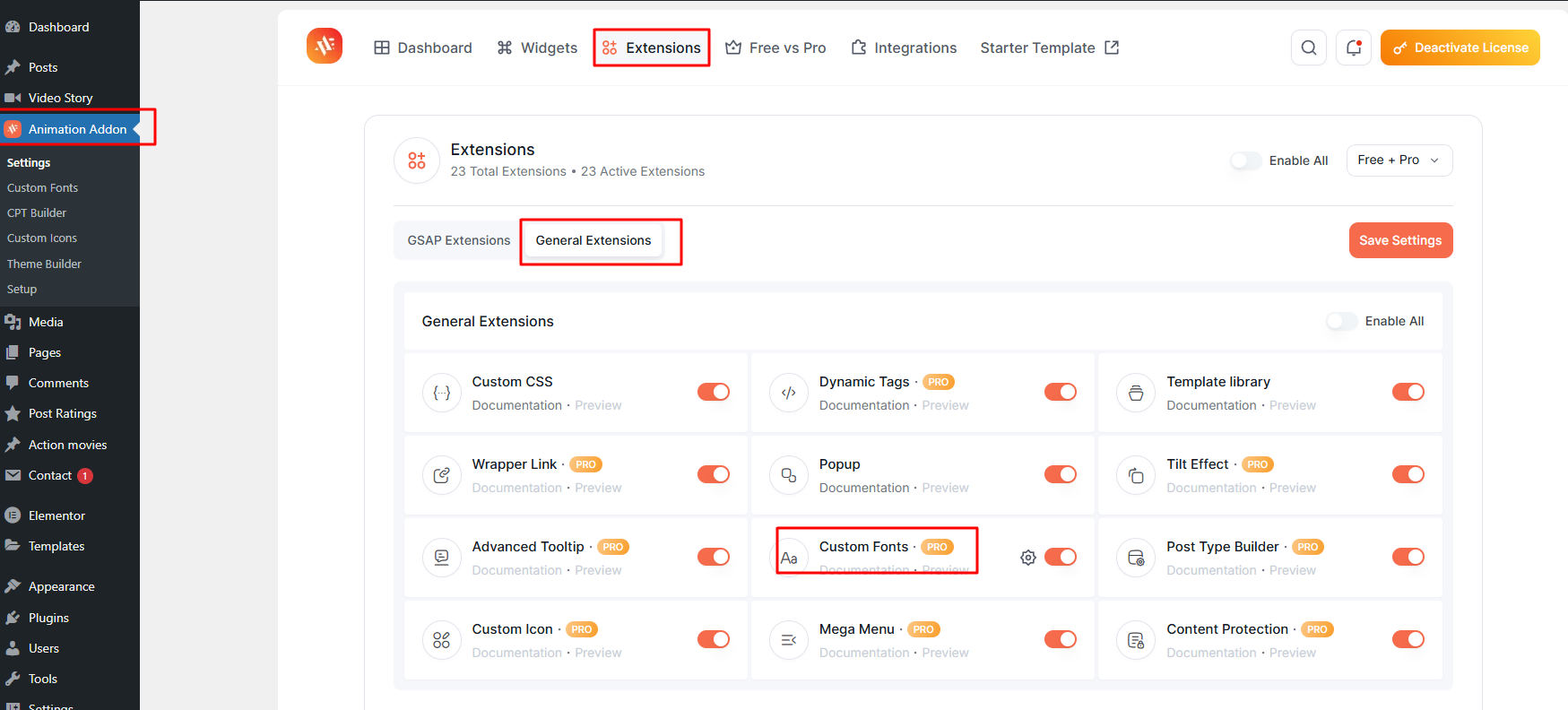Click the Media sidebar icon

[13, 322]
